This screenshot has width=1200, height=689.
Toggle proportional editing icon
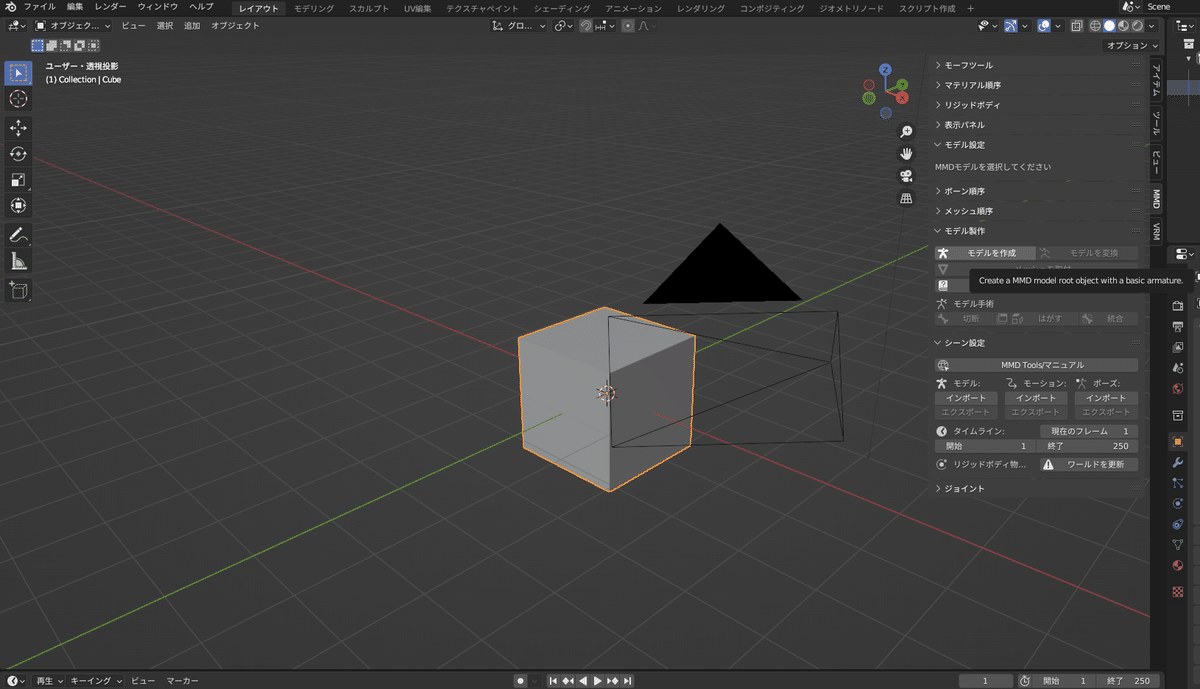coord(629,26)
